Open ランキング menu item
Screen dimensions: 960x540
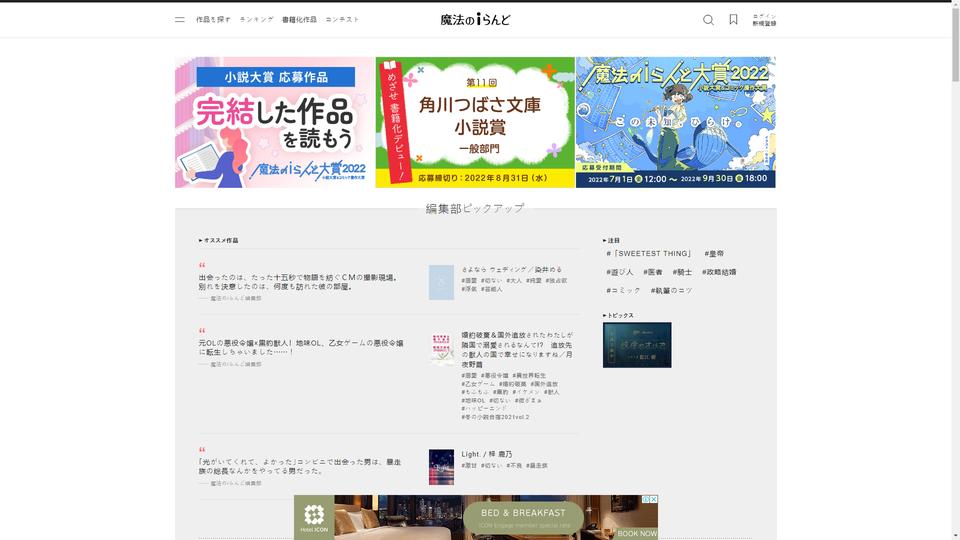coord(257,20)
